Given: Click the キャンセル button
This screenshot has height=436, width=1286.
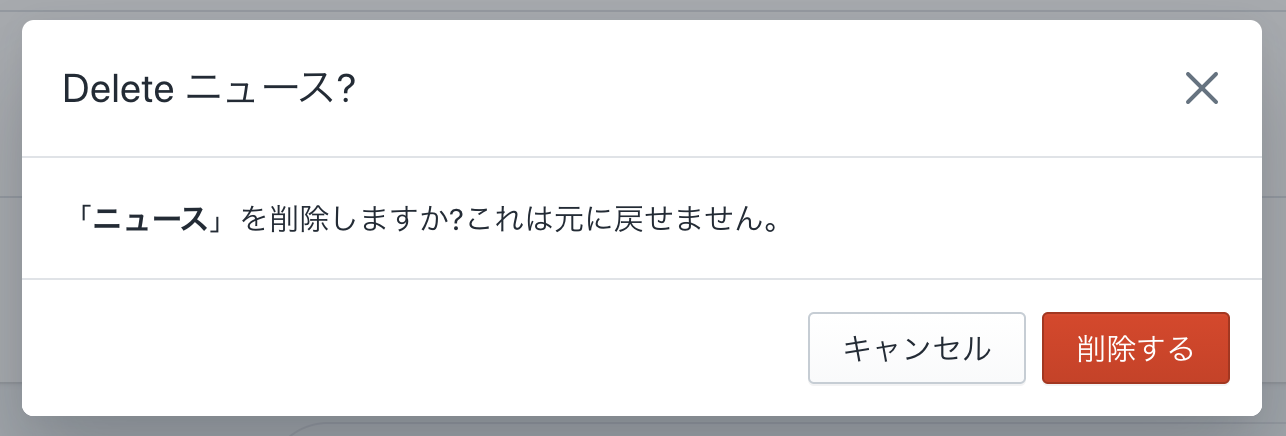Looking at the screenshot, I should [x=917, y=348].
